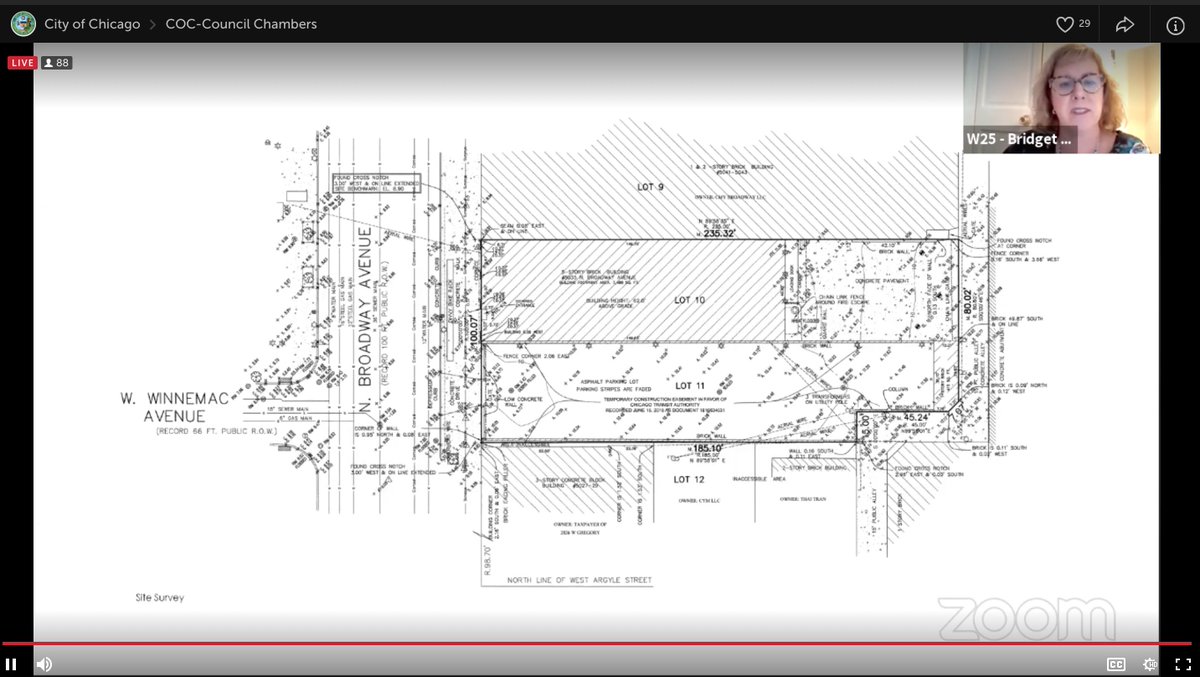Toggle closed captions with the CC button
Screen dimensions: 1200x677
click(1116, 664)
